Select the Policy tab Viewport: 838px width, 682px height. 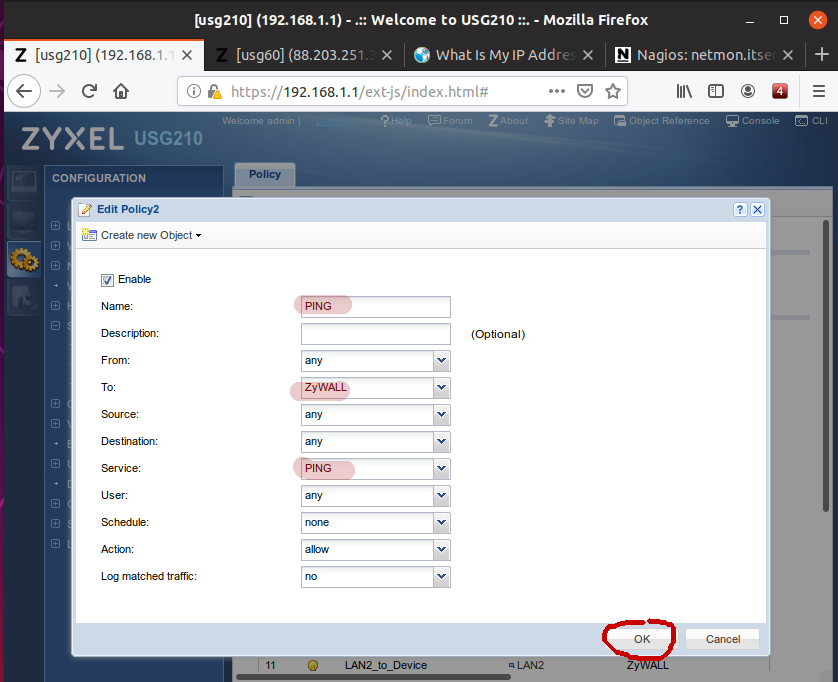pos(265,175)
